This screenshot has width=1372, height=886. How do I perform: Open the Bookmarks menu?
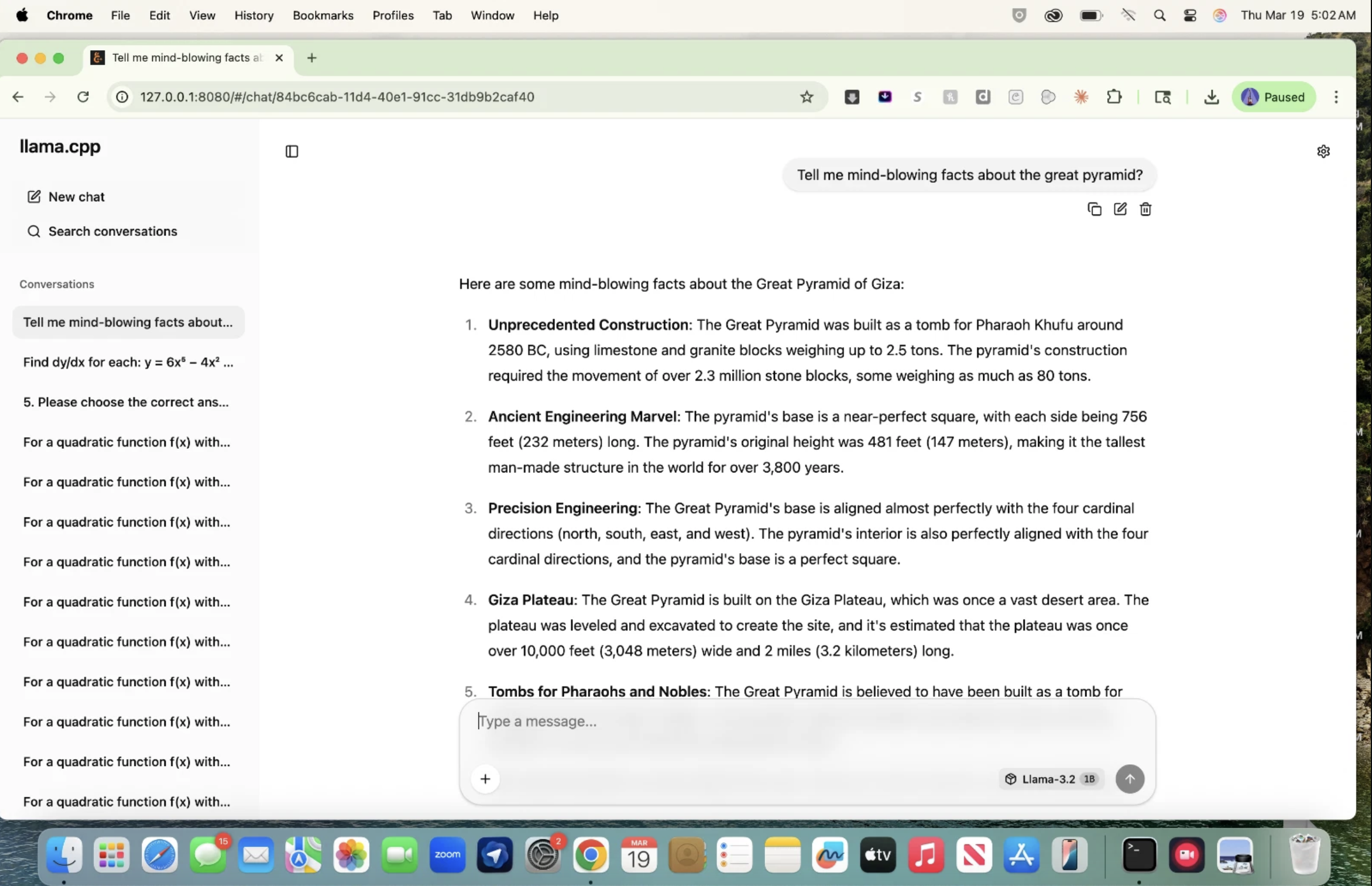[323, 16]
